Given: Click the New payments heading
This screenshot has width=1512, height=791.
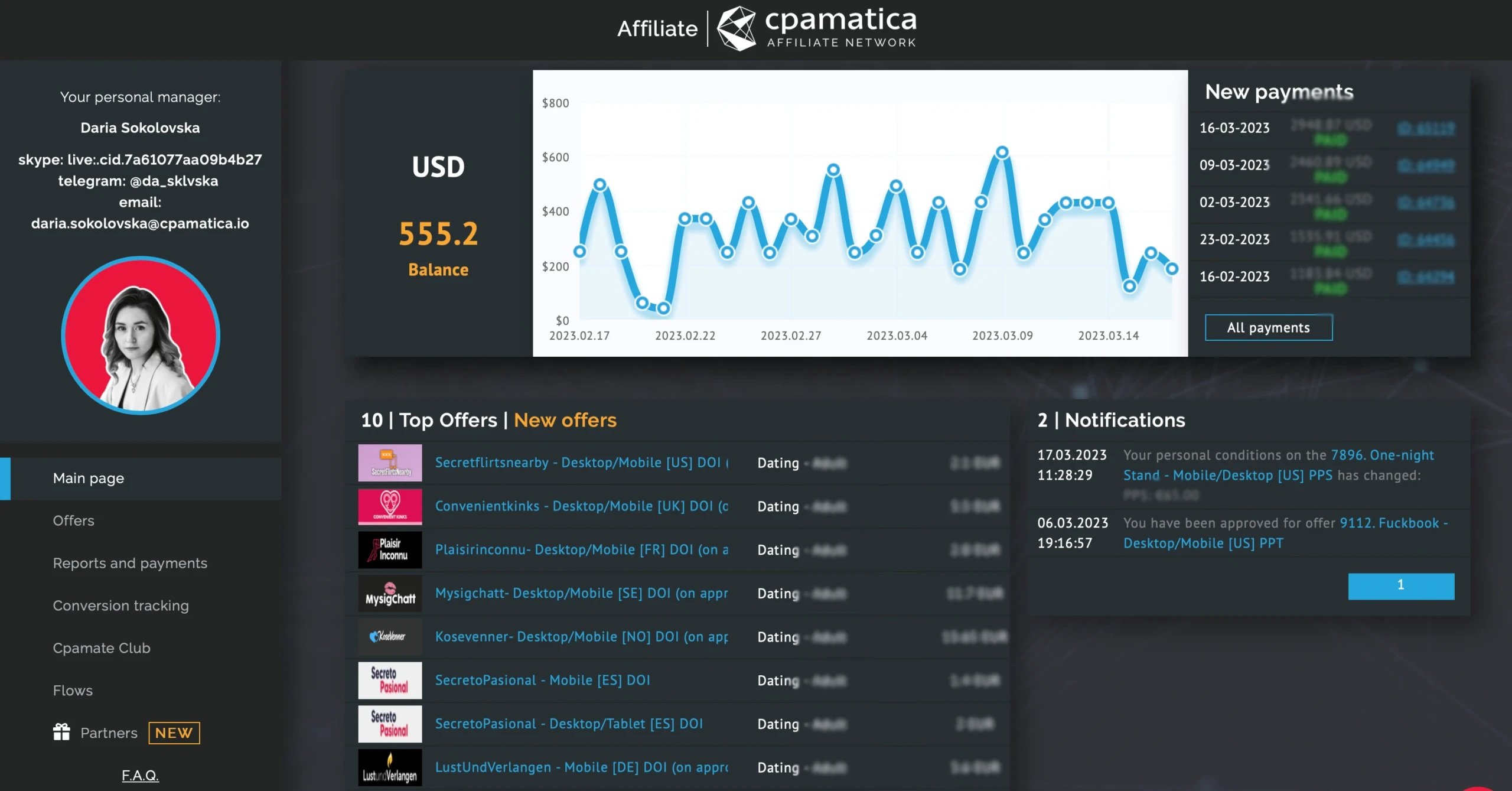Looking at the screenshot, I should tap(1279, 92).
